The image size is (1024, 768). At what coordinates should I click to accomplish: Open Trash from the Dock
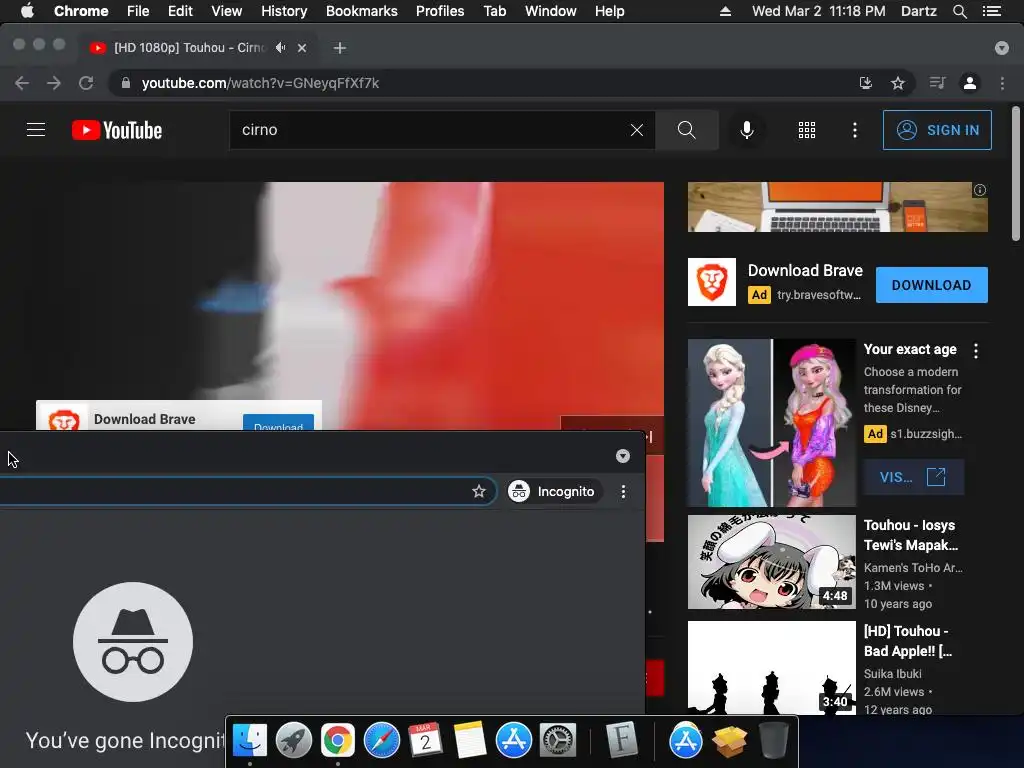773,740
